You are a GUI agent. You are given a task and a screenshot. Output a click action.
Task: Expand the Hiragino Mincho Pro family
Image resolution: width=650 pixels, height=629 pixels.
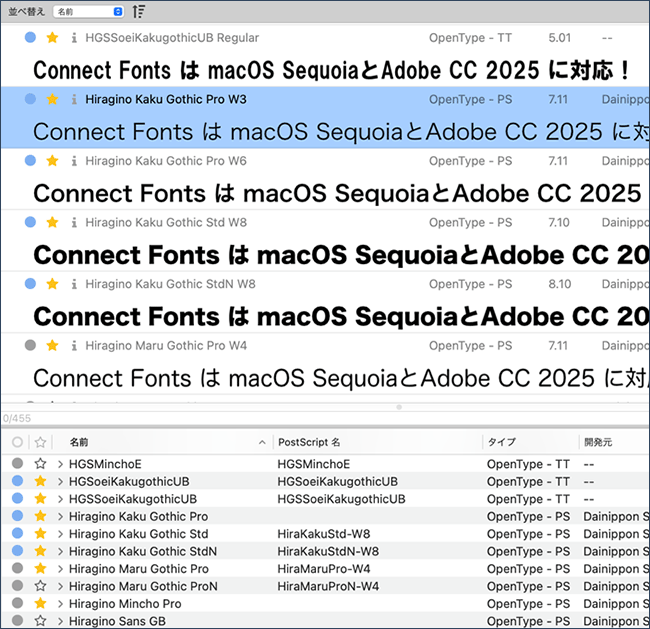pyautogui.click(x=60, y=603)
